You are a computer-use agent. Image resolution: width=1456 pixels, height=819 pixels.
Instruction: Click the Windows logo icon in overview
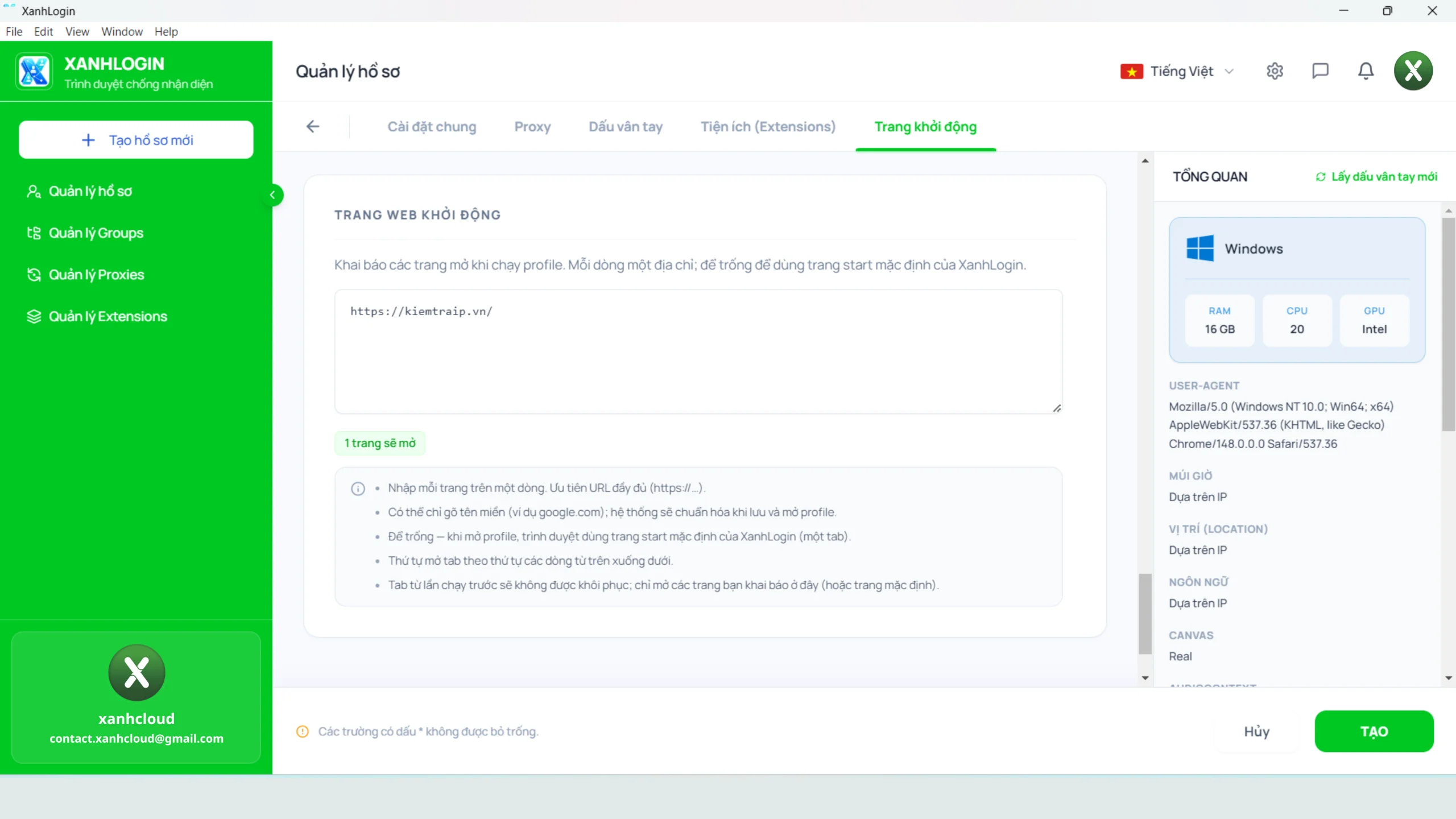tap(1200, 249)
